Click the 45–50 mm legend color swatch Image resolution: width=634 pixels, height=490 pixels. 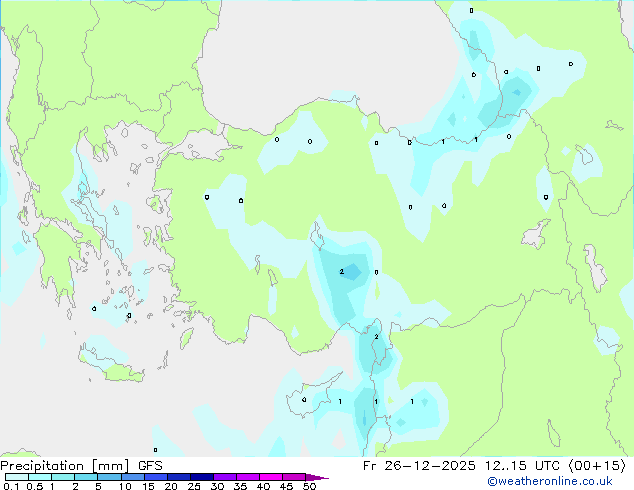click(x=294, y=477)
